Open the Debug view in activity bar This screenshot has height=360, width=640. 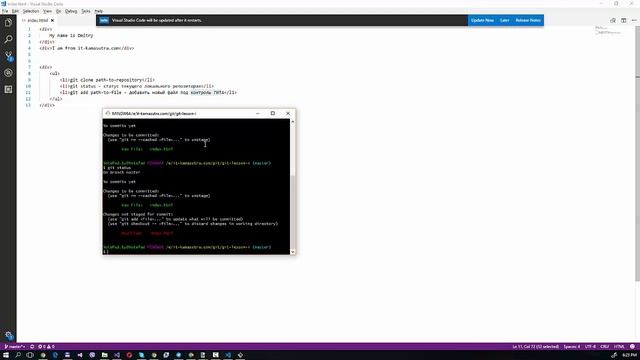[x=8, y=73]
